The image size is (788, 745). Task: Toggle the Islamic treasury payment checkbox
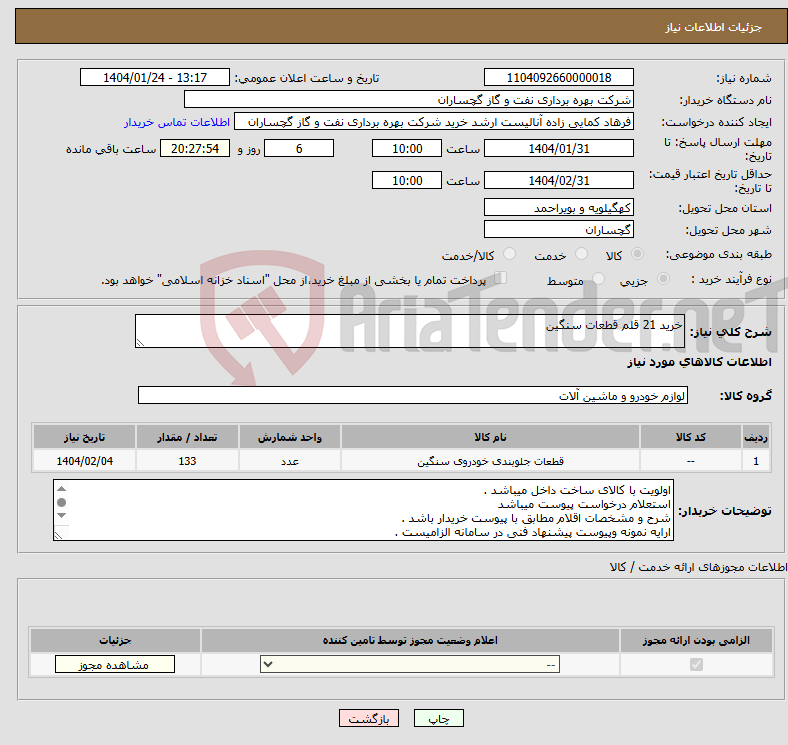tap(501, 279)
